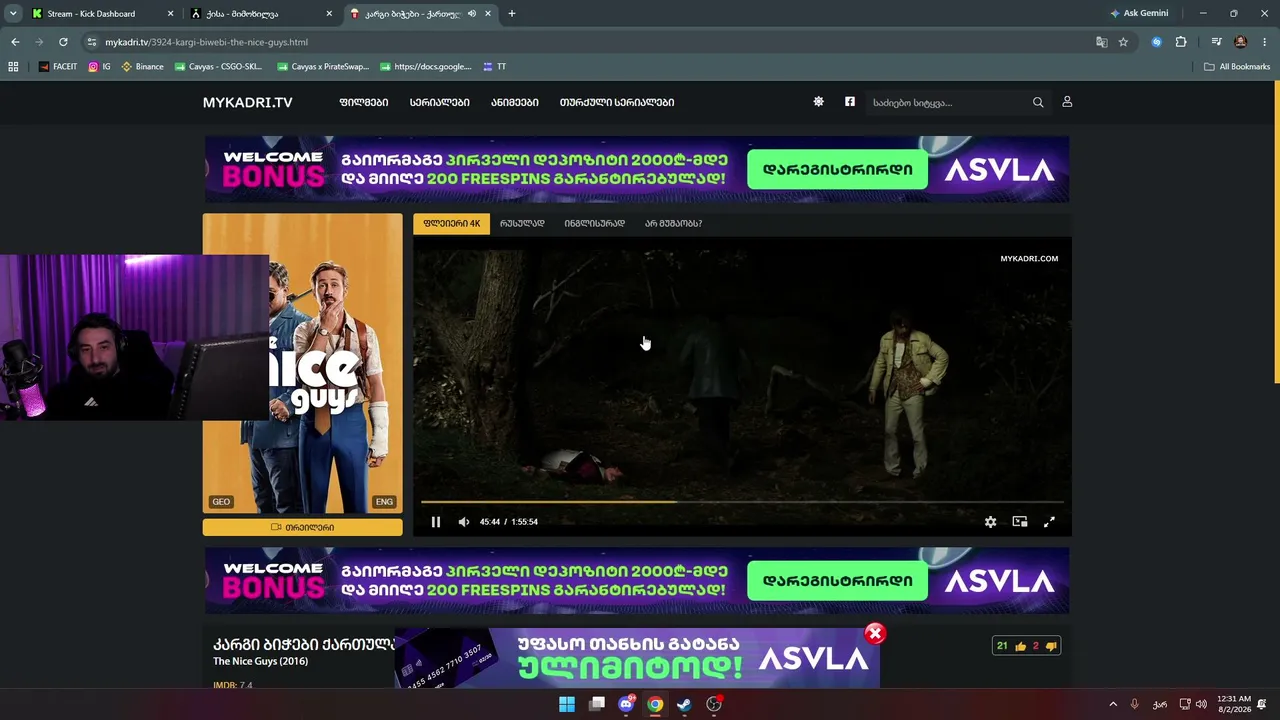Open Task View on the taskbar

point(597,704)
